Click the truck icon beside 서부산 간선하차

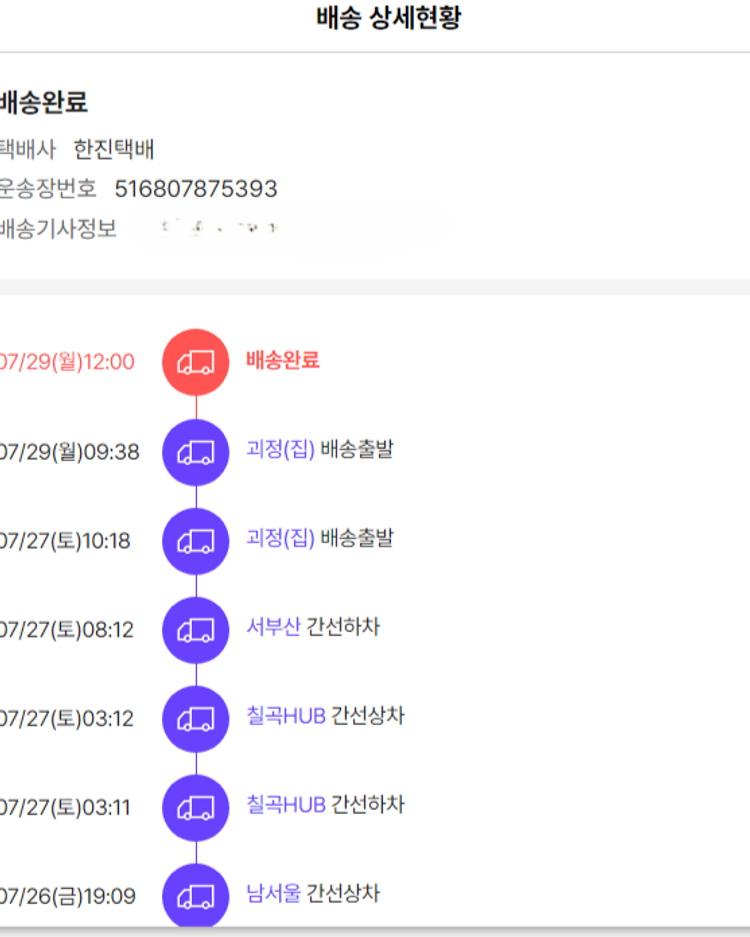click(196, 630)
